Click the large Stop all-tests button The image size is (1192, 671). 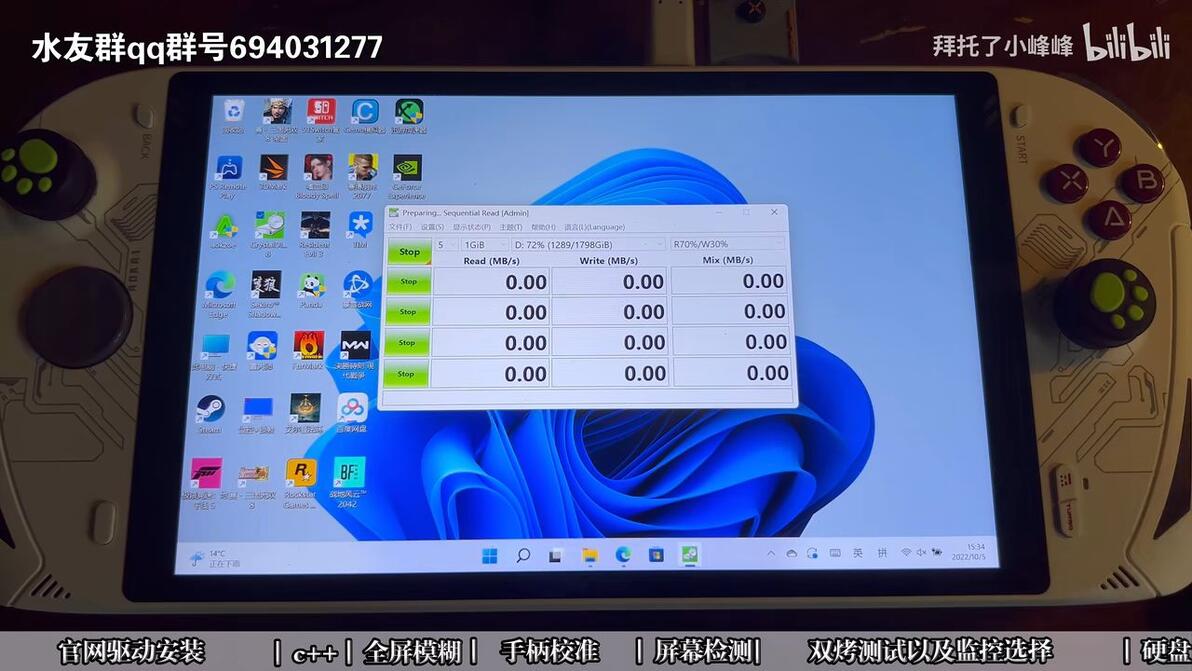coord(409,252)
